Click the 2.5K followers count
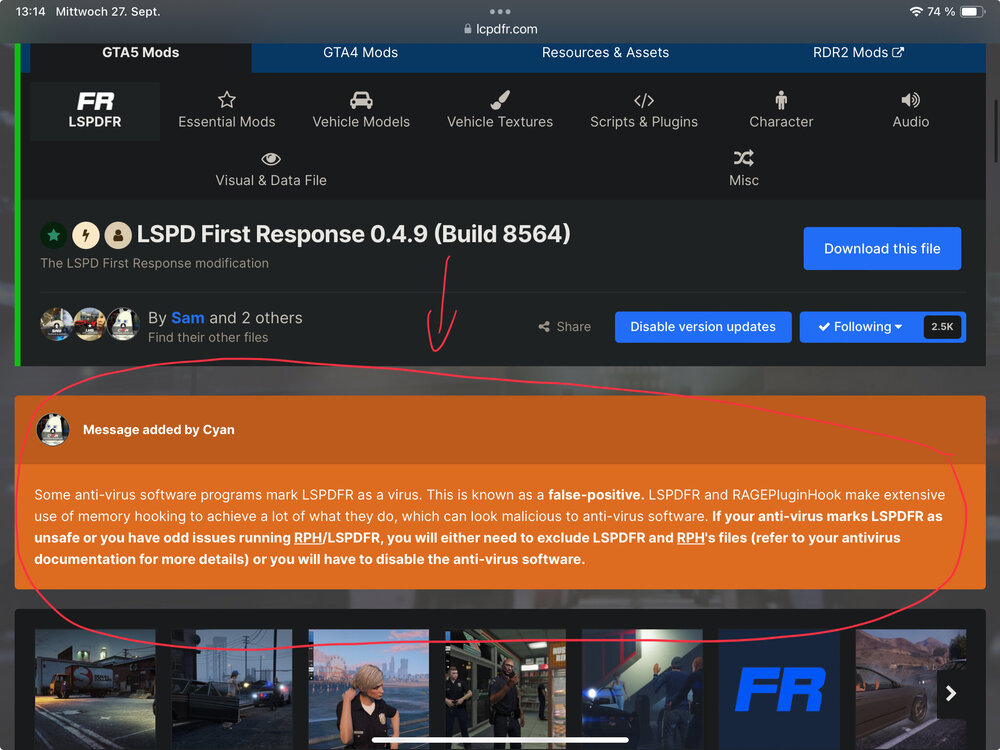This screenshot has width=1000, height=750. coord(942,327)
